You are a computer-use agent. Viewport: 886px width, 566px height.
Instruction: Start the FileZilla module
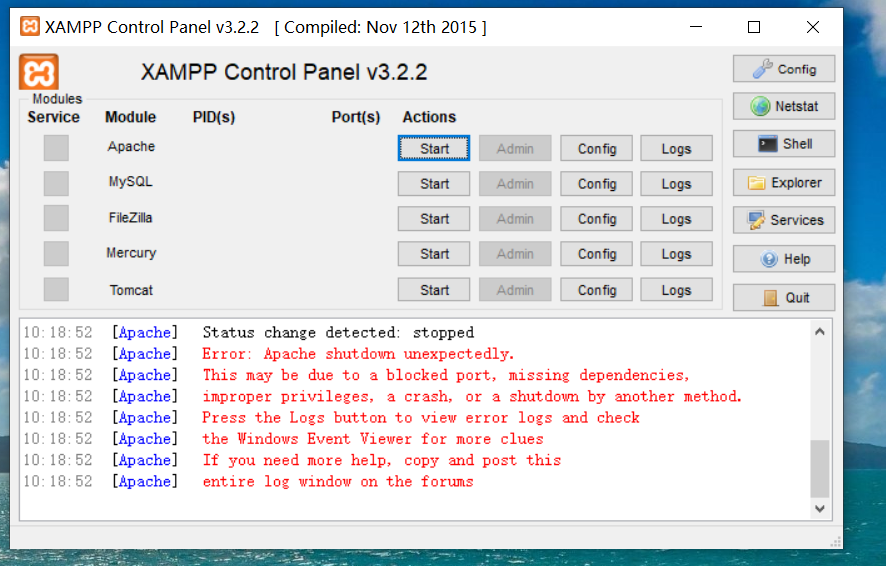pyautogui.click(x=434, y=219)
